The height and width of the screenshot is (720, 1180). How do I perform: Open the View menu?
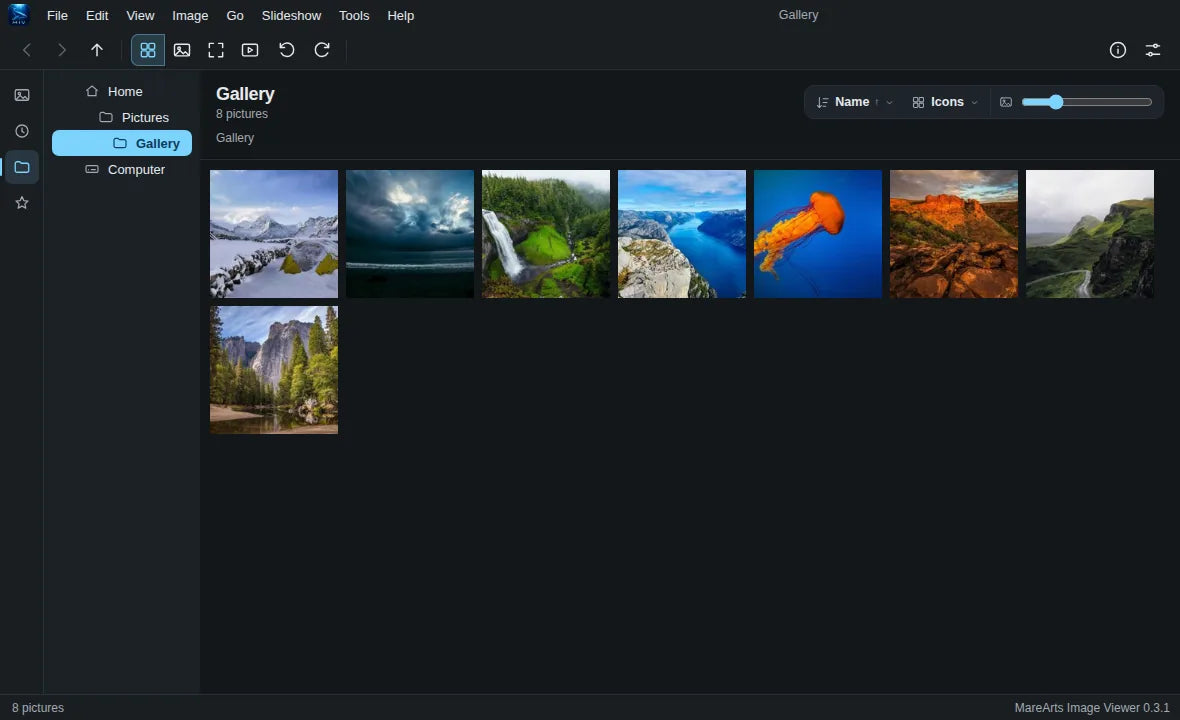140,15
